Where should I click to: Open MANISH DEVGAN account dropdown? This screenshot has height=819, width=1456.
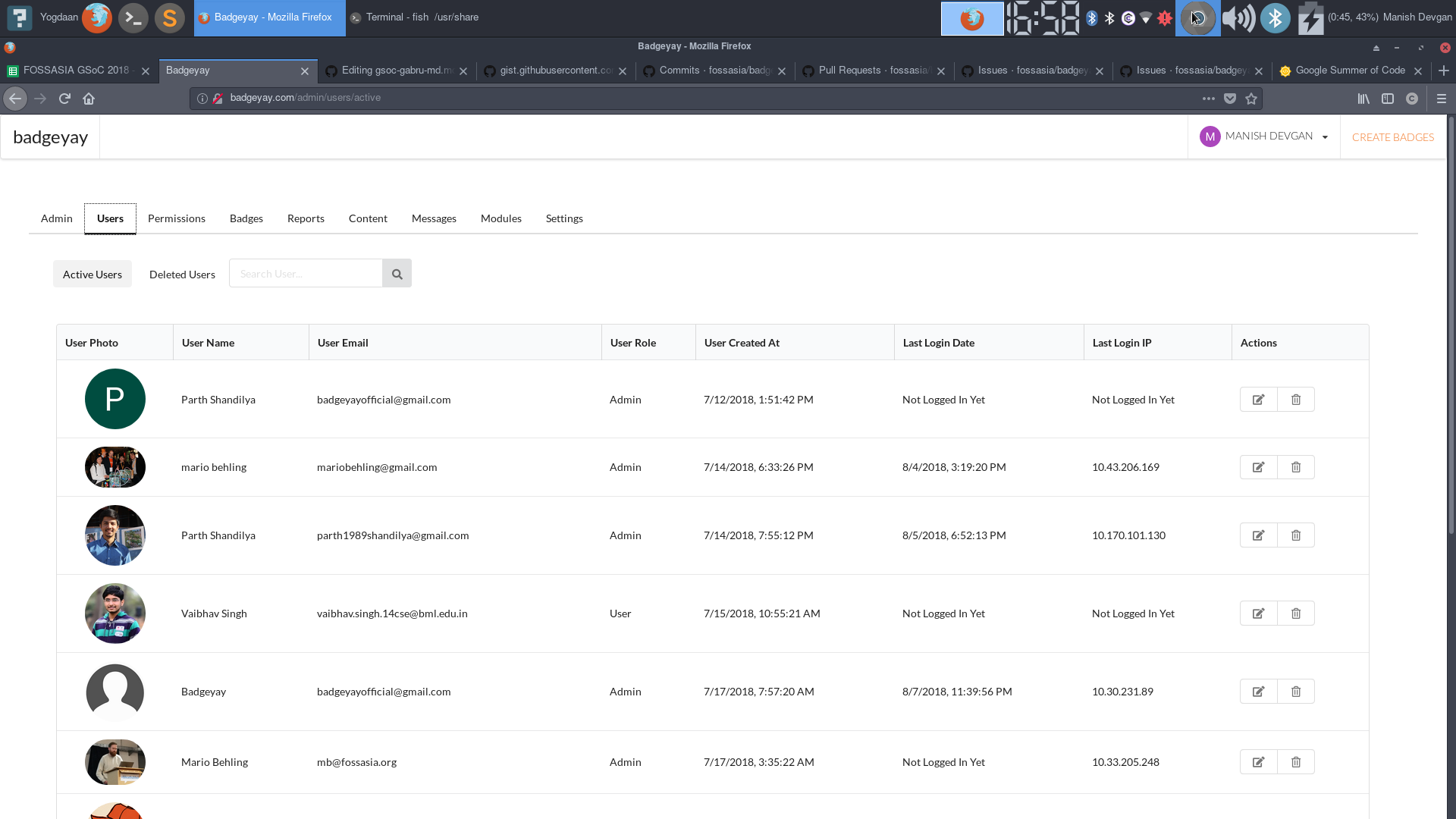[x=1264, y=136]
